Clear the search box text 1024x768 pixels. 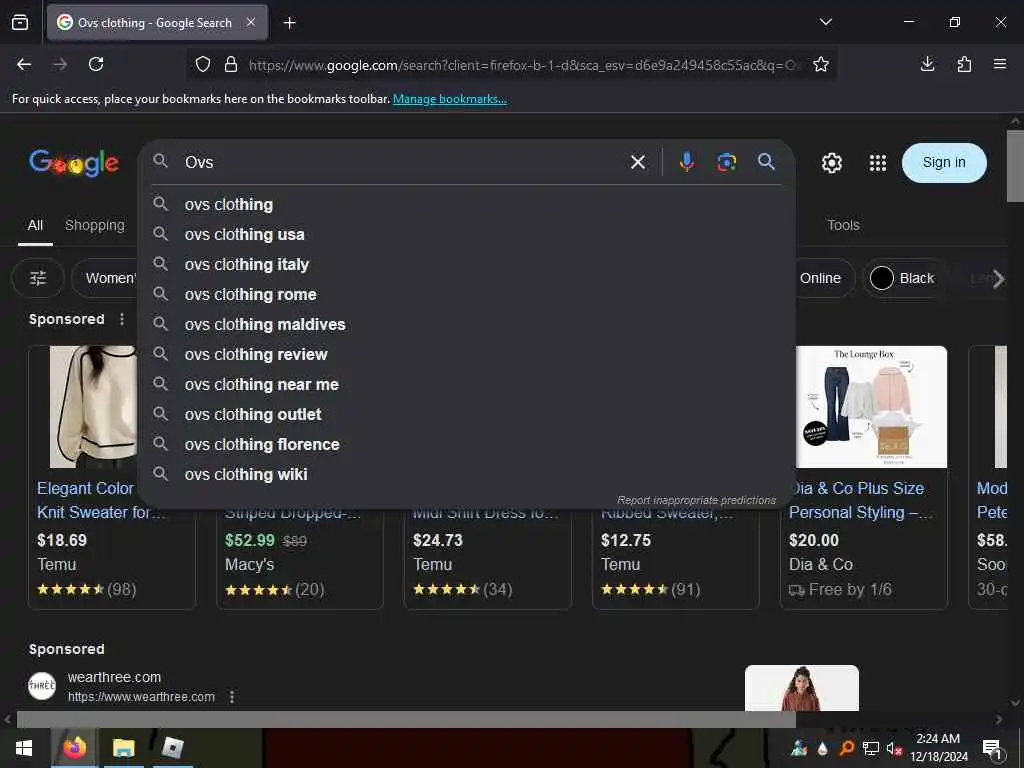click(638, 162)
